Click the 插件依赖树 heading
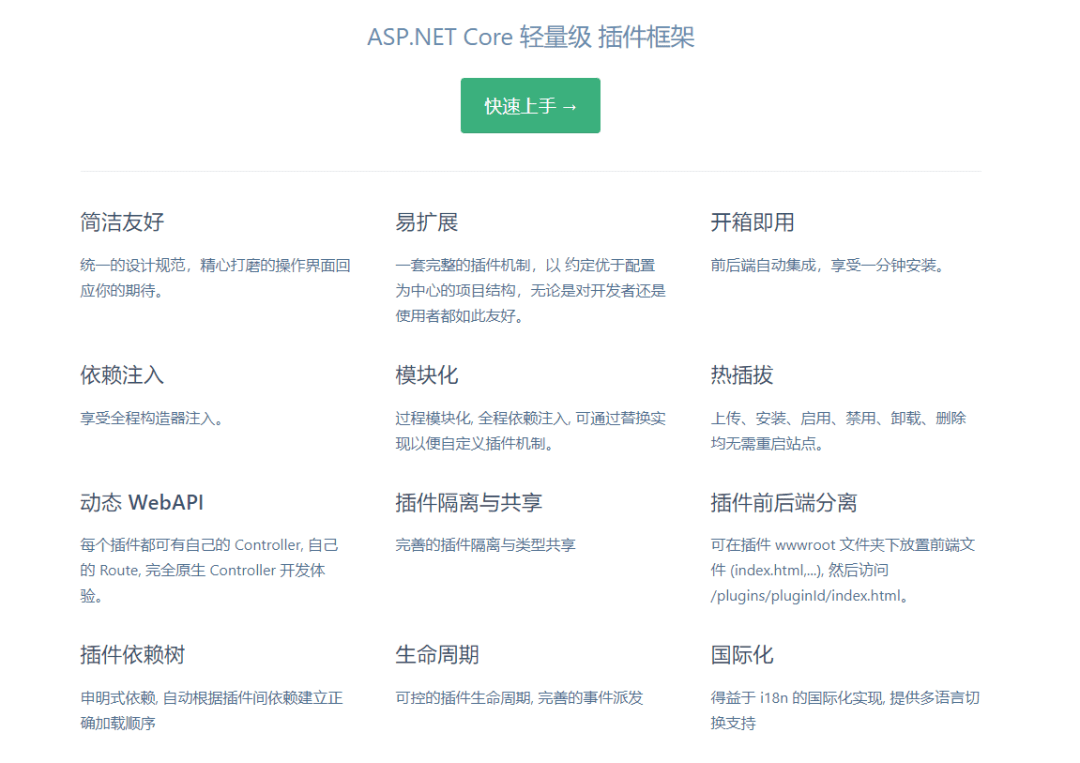This screenshot has width=1080, height=763. [132, 655]
